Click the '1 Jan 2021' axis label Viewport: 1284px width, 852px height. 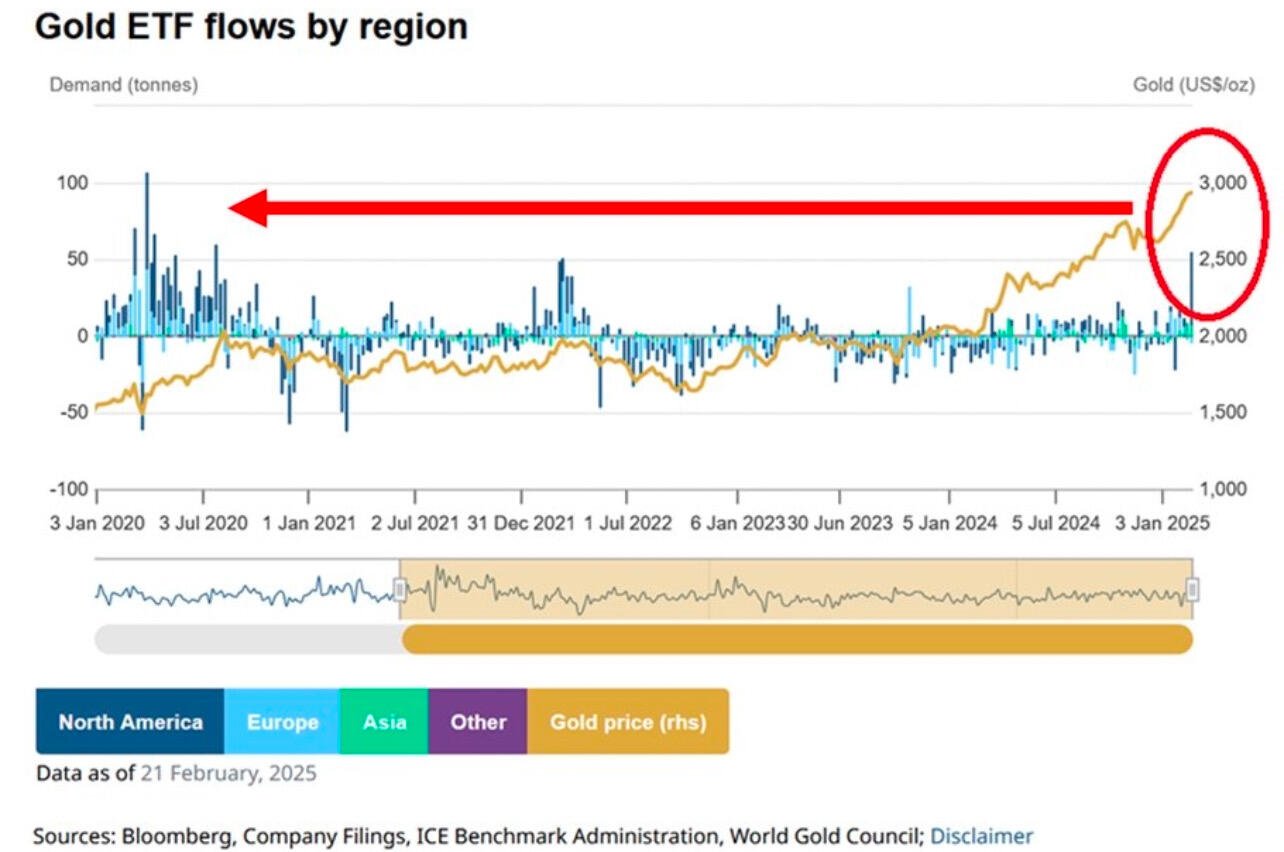click(308, 523)
